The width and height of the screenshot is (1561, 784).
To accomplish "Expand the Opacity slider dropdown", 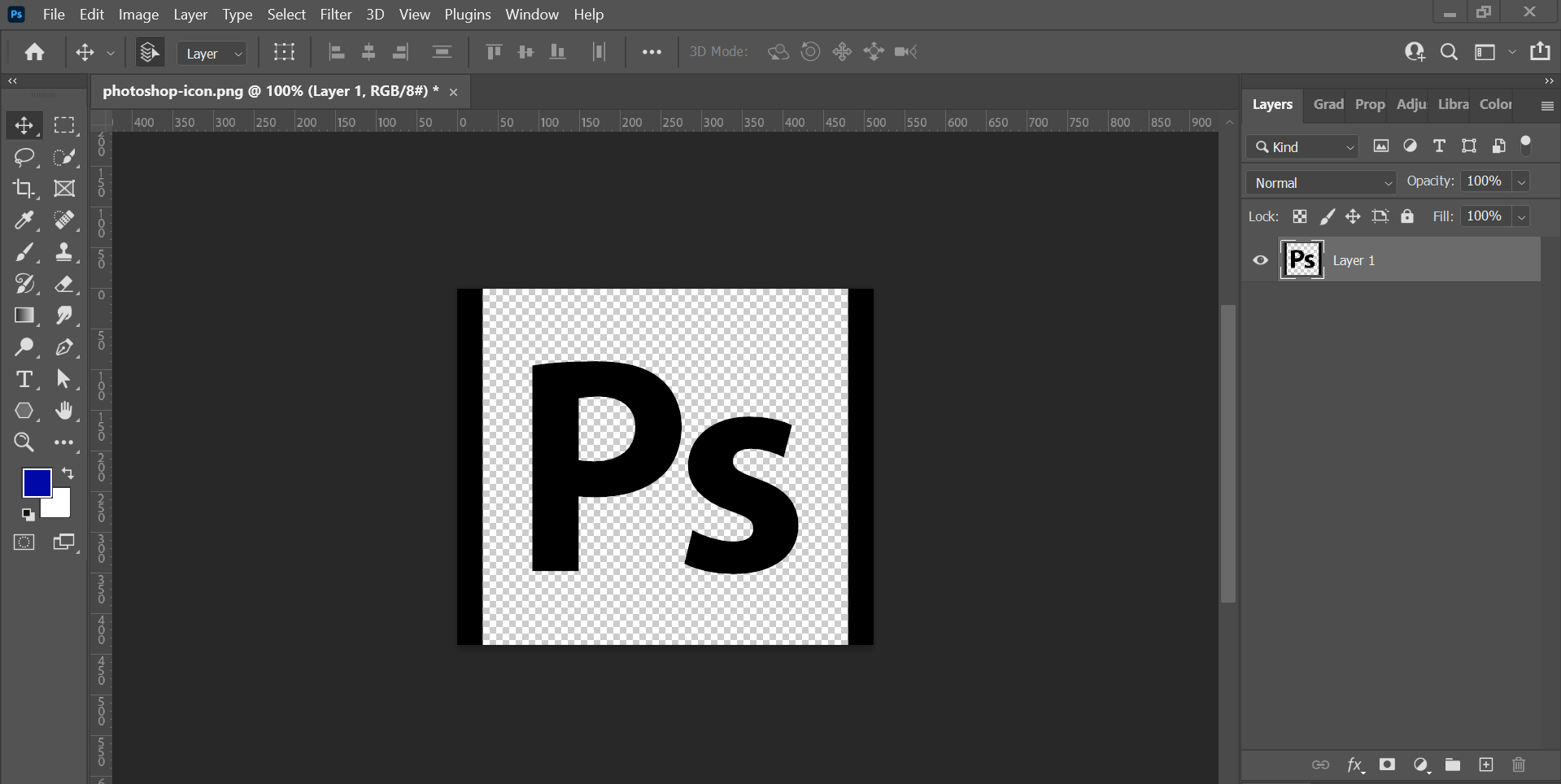I will tap(1521, 182).
